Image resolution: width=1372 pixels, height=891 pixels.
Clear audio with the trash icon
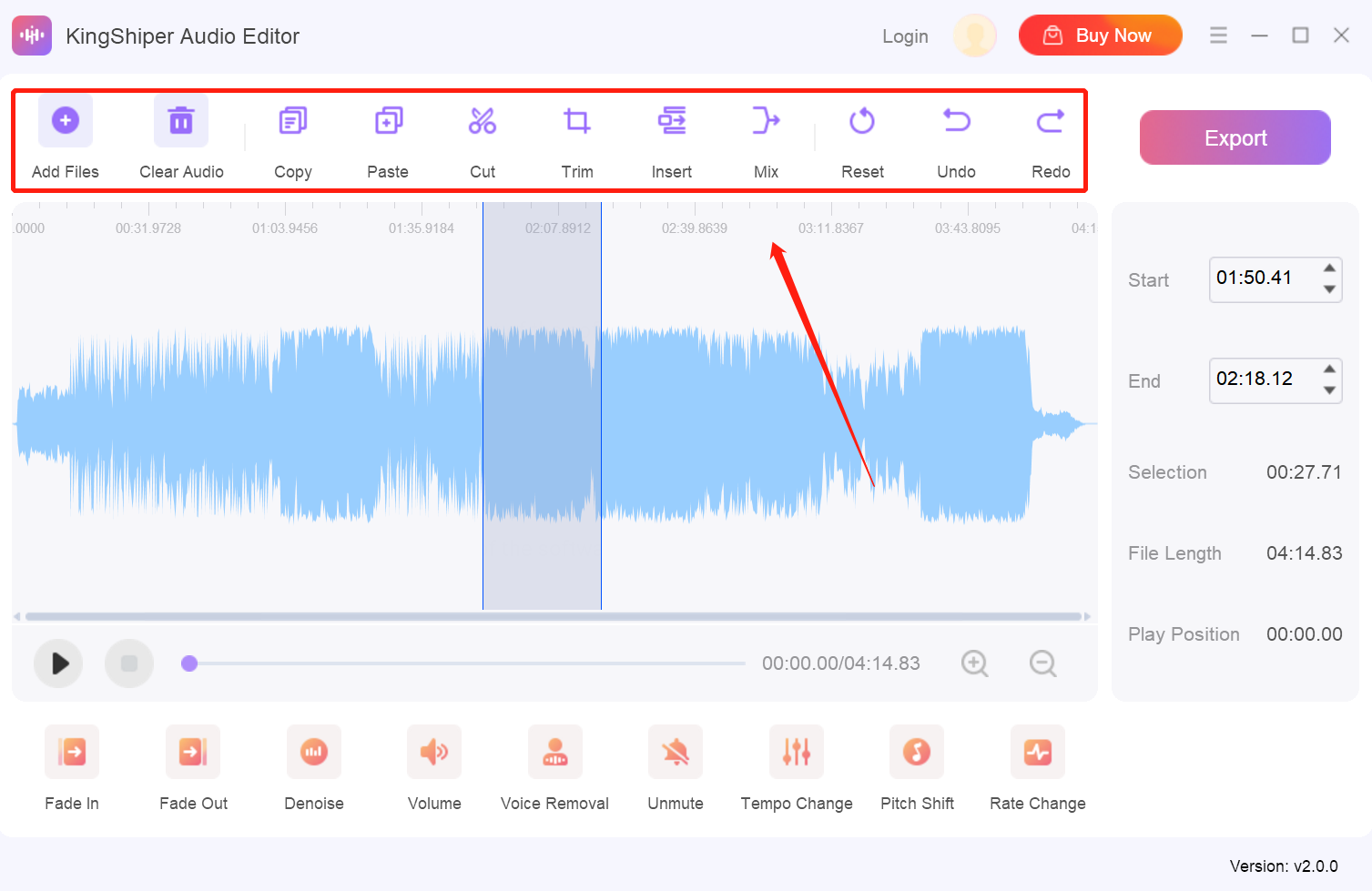pos(181,121)
